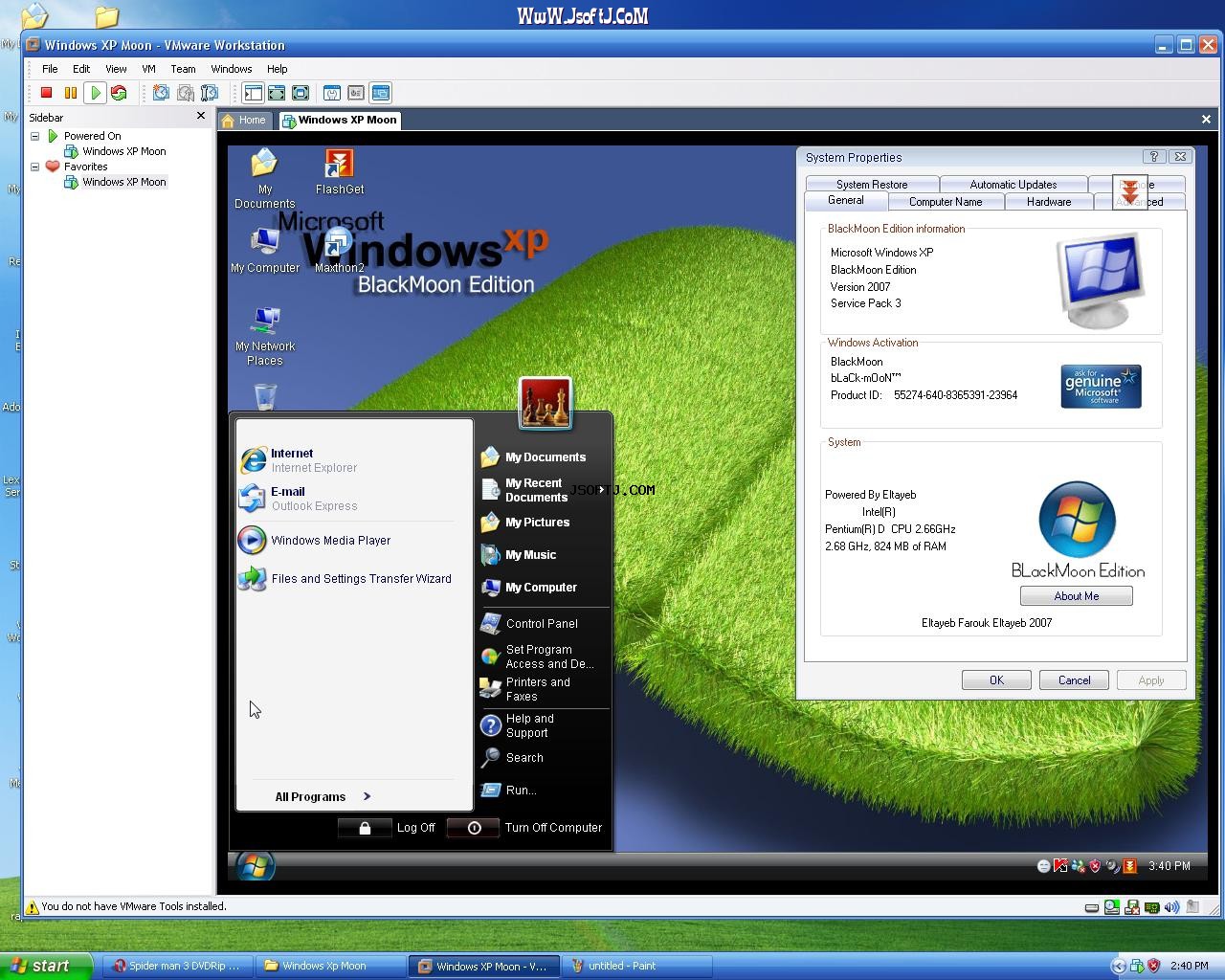Image resolution: width=1225 pixels, height=980 pixels.
Task: Open Files and Settings Transfer Wizard
Action: pyautogui.click(x=346, y=579)
